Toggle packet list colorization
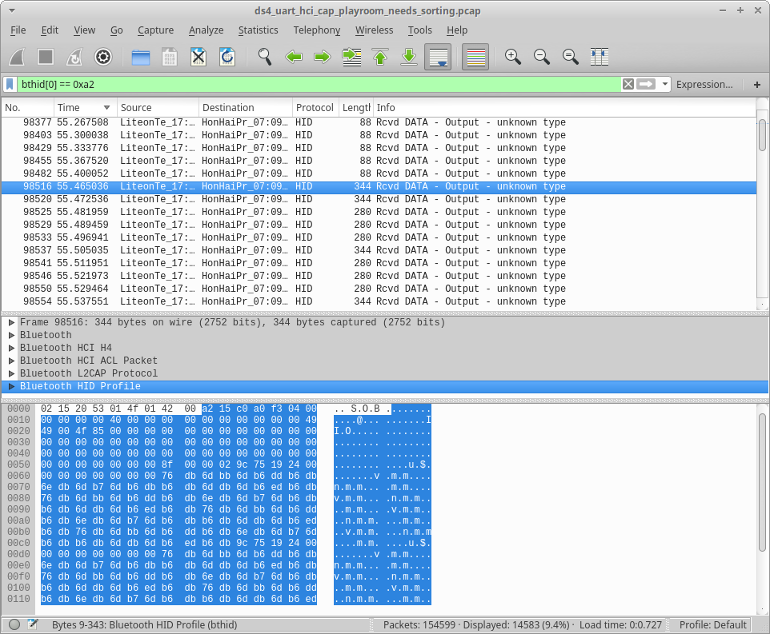Screen dimensions: 770x634 point(476,57)
